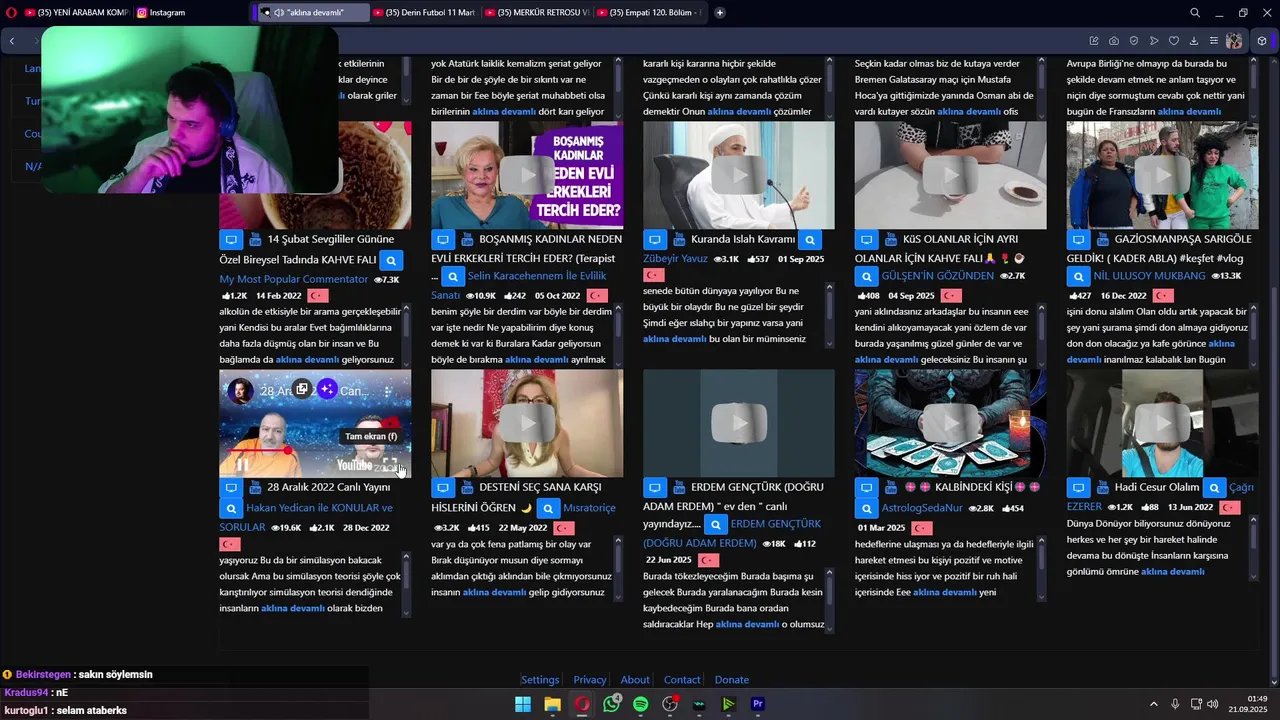This screenshot has width=1280, height=720.
Task: Open the Settings footer link
Action: (540, 680)
